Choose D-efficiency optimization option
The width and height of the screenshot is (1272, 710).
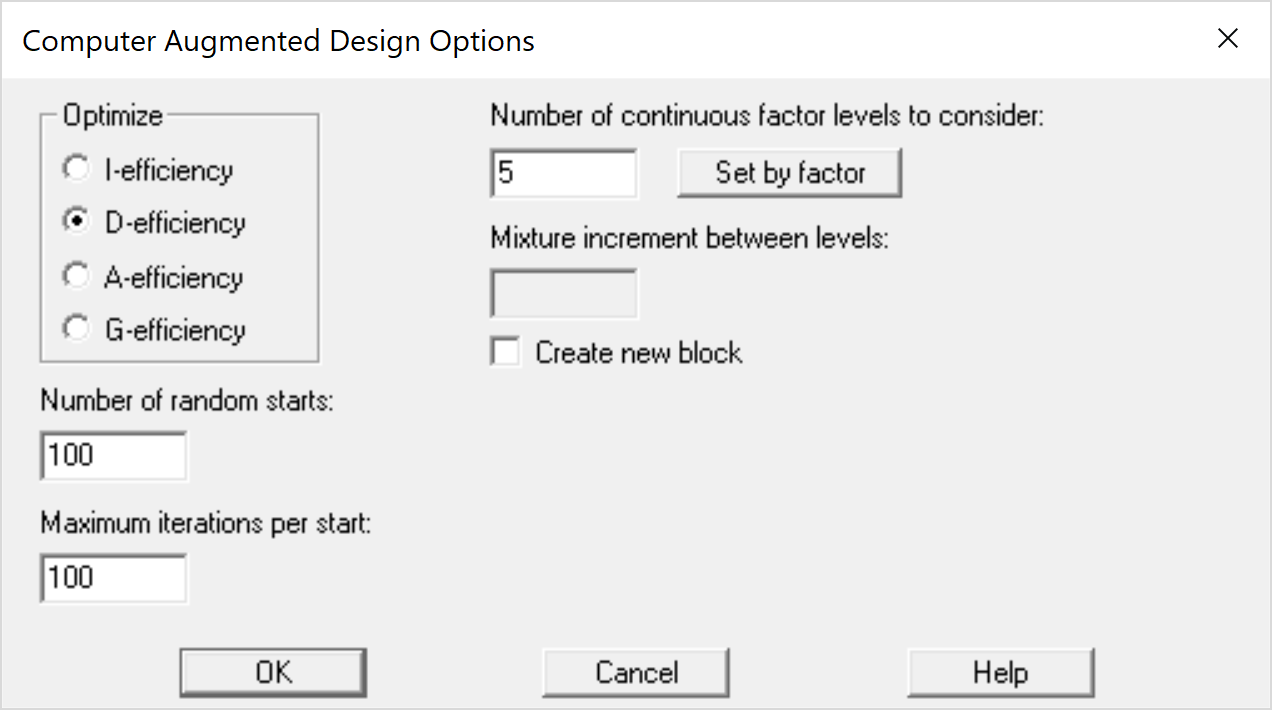click(x=76, y=222)
